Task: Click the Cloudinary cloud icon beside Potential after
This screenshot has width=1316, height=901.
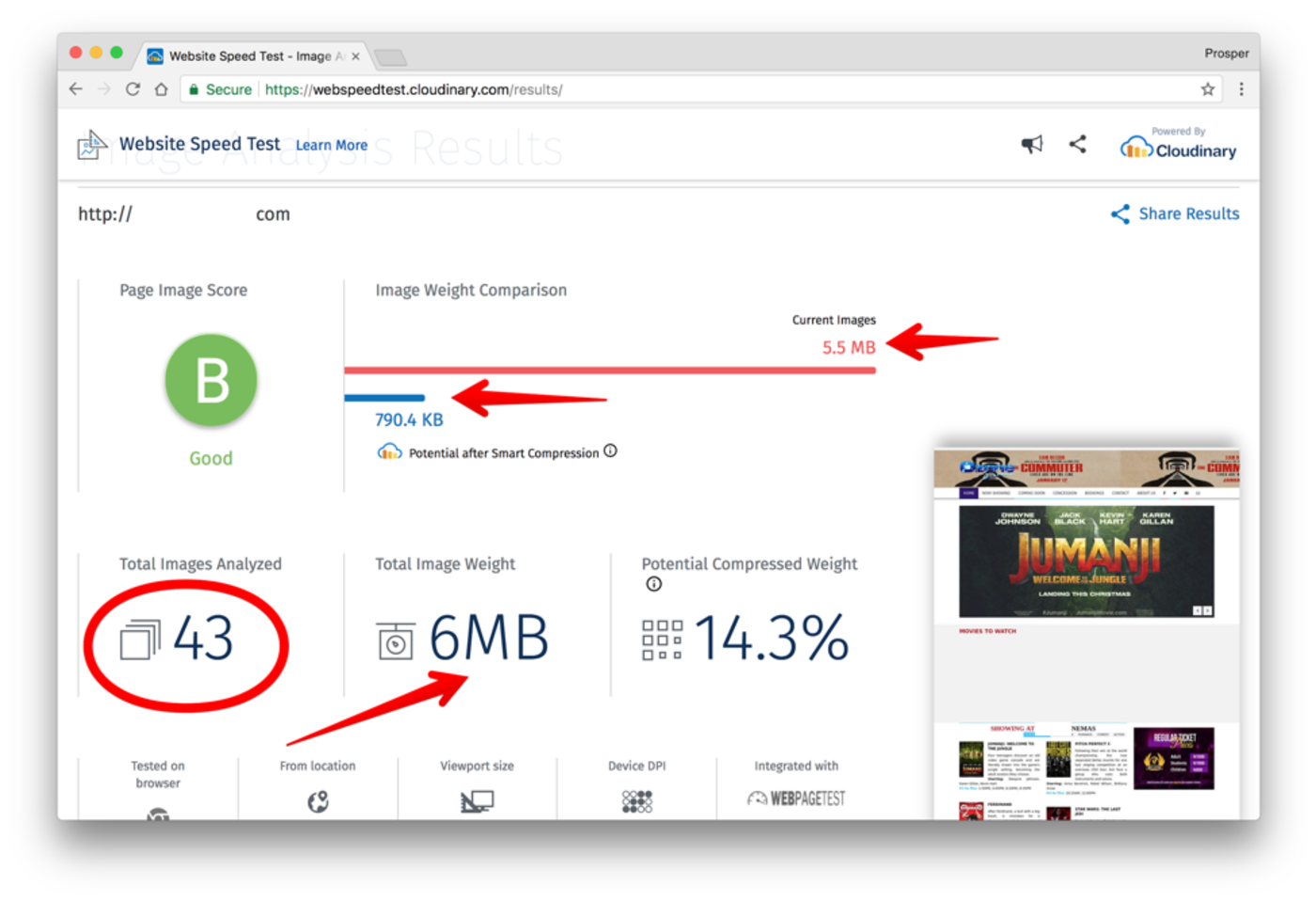Action: click(x=389, y=451)
